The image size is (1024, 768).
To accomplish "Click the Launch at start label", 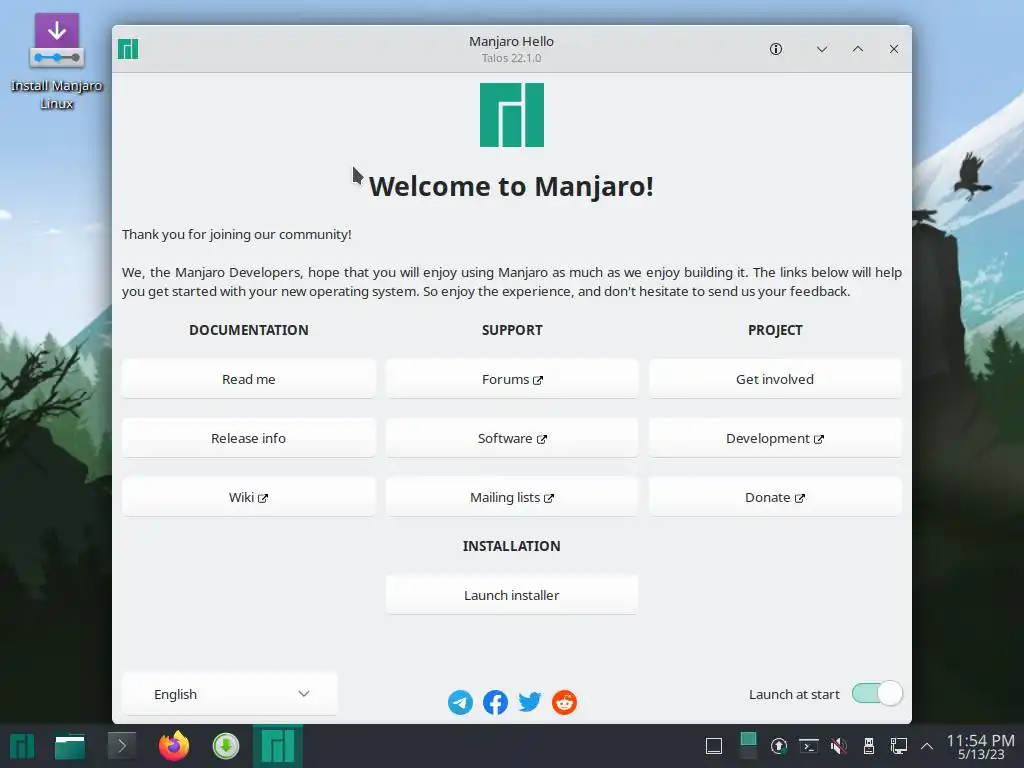I will 794,694.
